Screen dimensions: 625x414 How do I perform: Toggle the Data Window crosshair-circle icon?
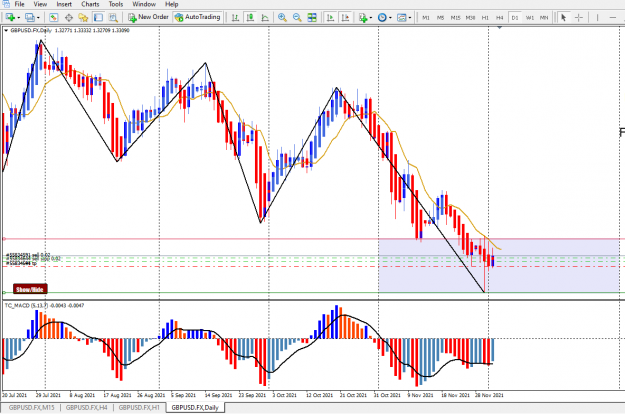tap(69, 18)
